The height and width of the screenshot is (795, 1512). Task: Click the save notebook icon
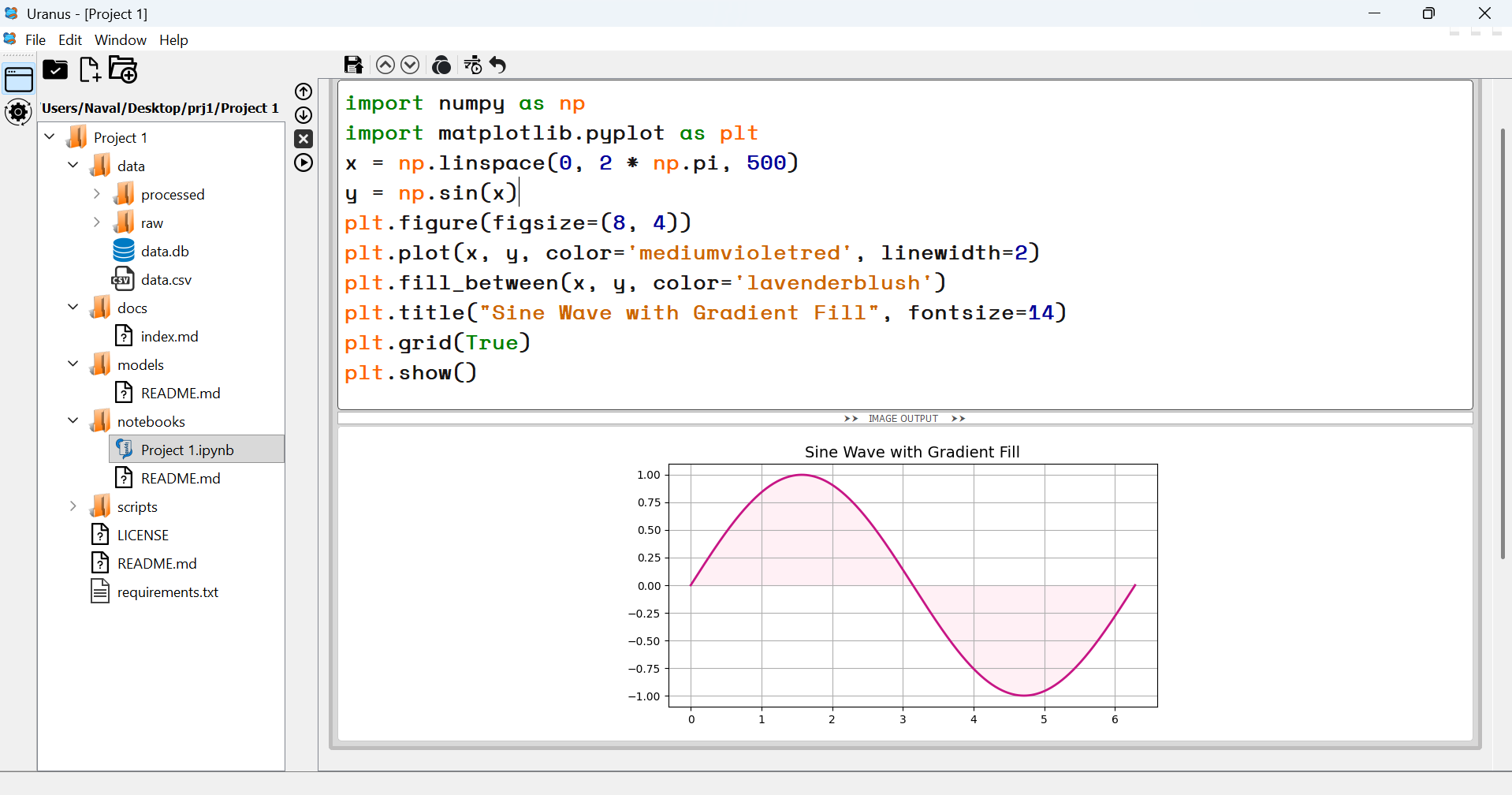coord(353,65)
